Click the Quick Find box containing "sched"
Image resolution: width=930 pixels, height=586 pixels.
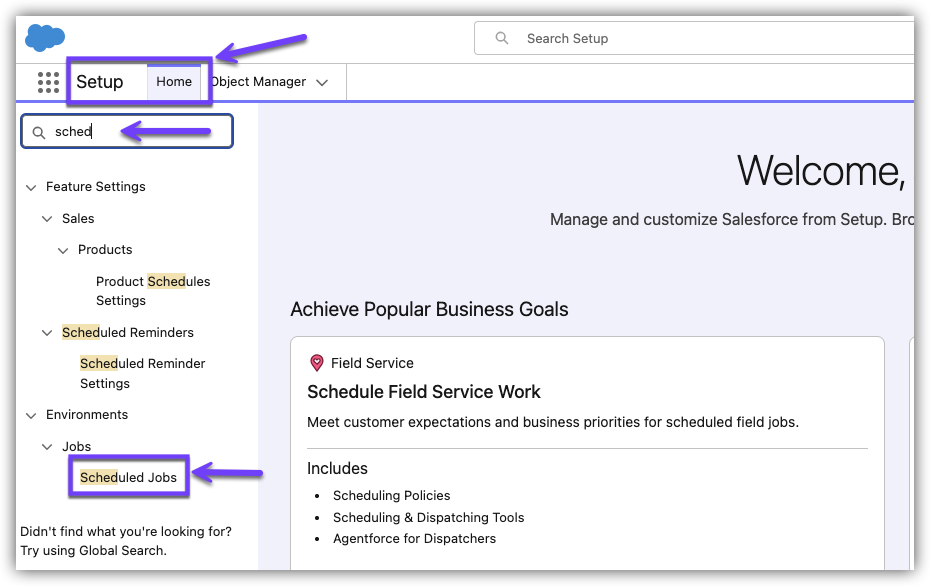pyautogui.click(x=140, y=132)
